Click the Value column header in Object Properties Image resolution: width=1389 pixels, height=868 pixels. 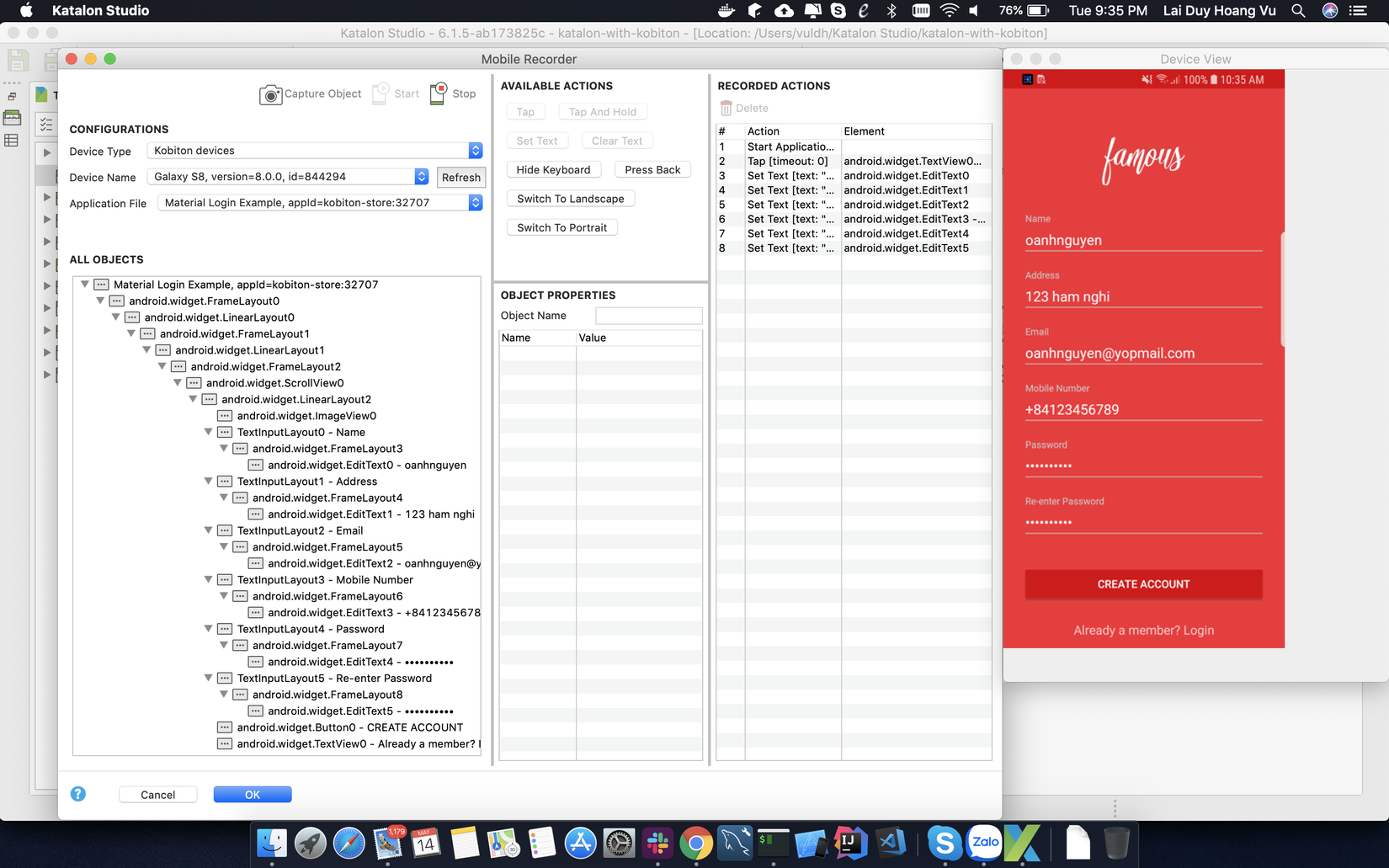click(x=639, y=338)
